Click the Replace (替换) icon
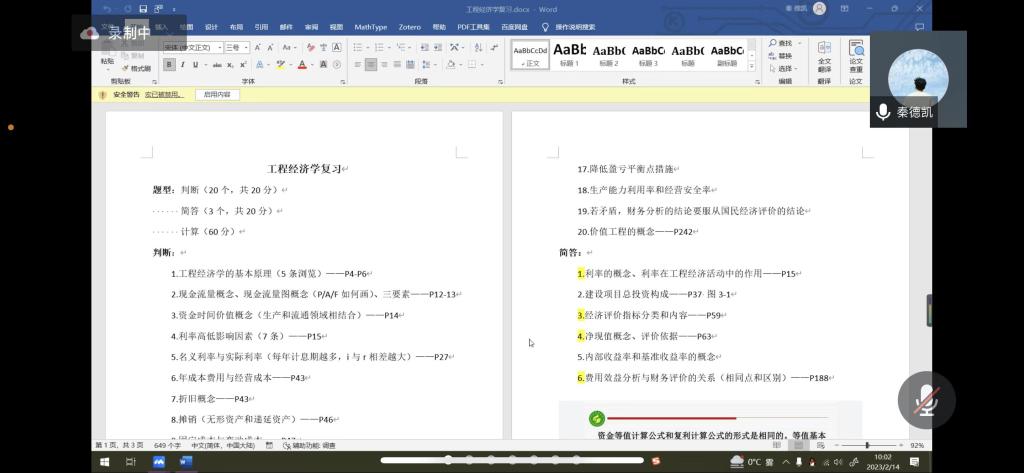This screenshot has height=473, width=1024. [x=785, y=56]
